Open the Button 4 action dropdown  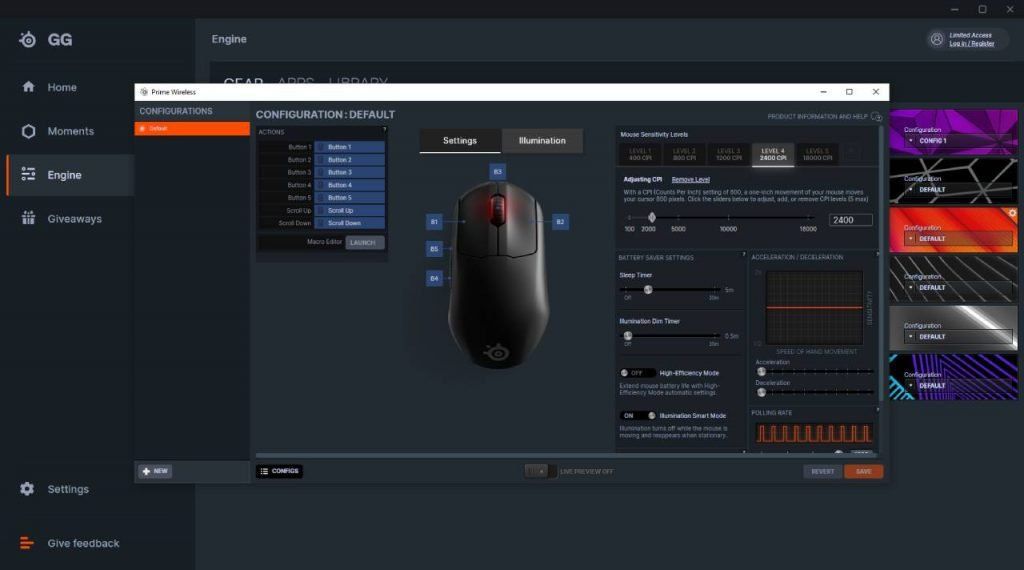(349, 185)
